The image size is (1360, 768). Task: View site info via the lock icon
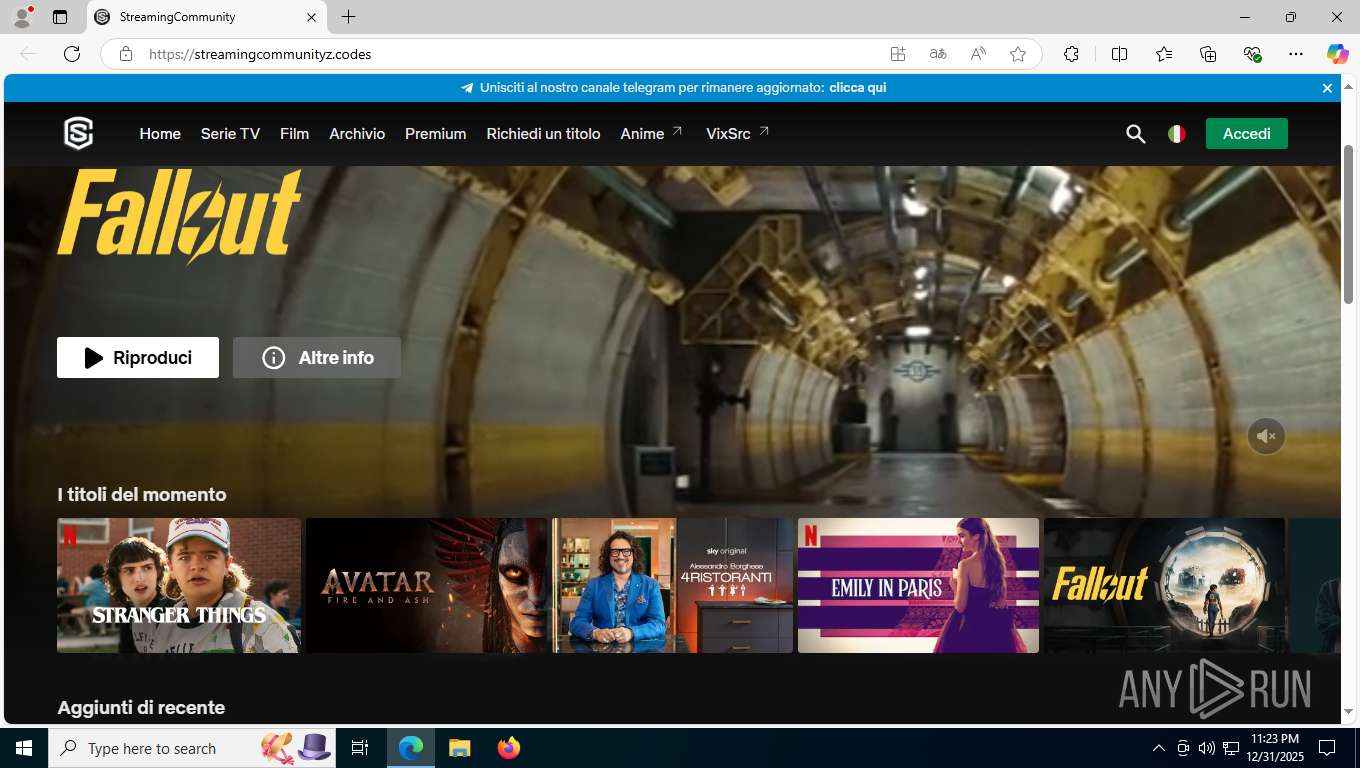tap(126, 54)
